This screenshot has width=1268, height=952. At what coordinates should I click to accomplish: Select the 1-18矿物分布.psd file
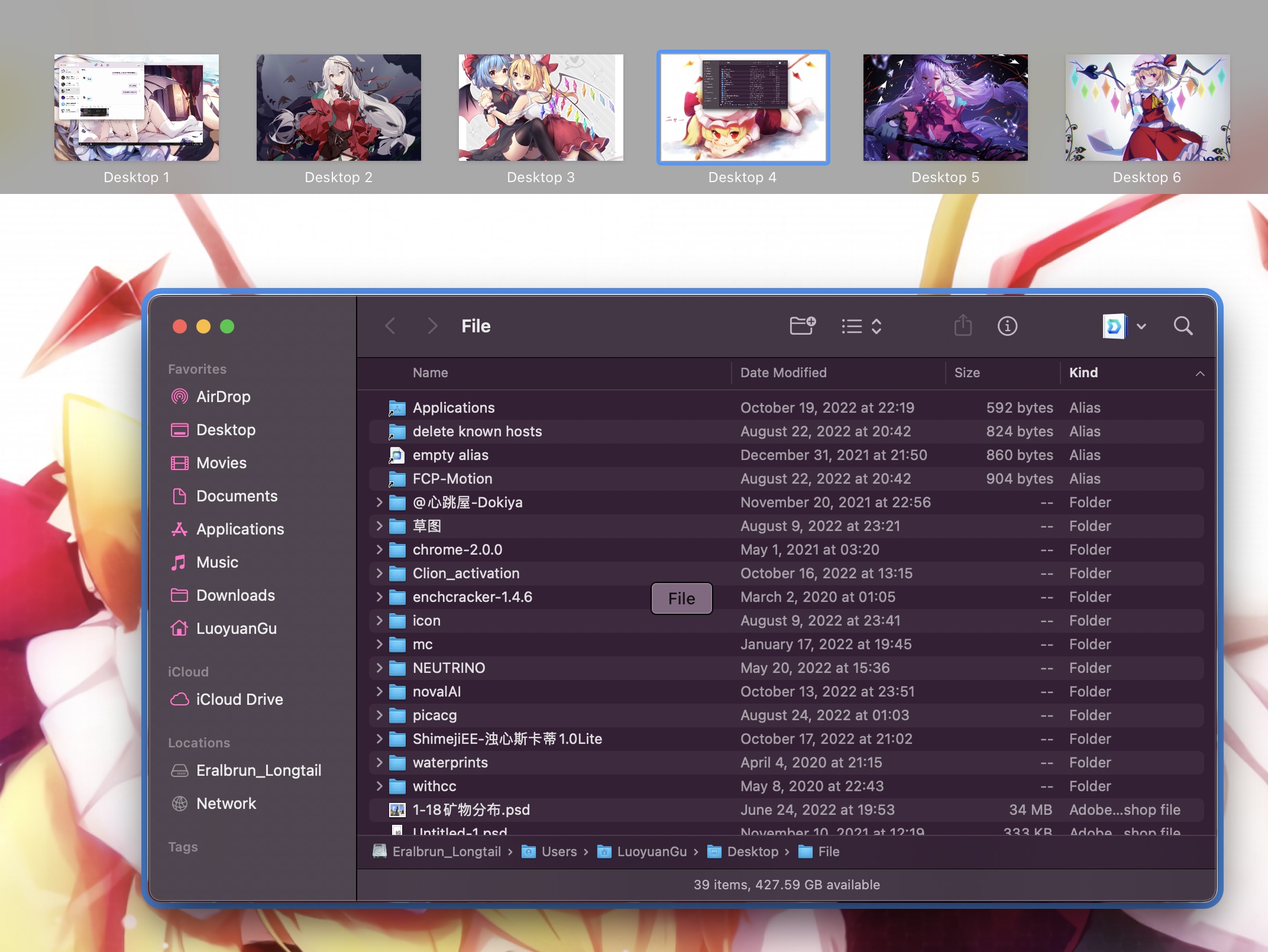[471, 809]
